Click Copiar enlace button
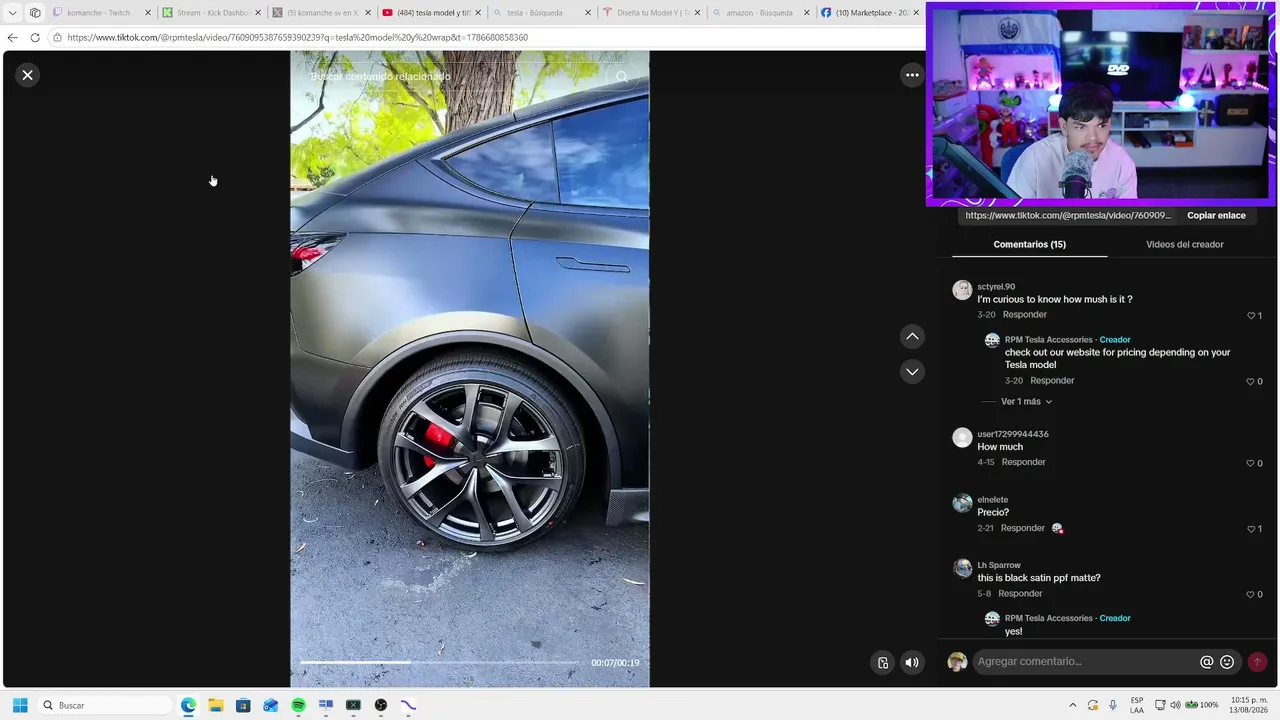 [x=1216, y=215]
